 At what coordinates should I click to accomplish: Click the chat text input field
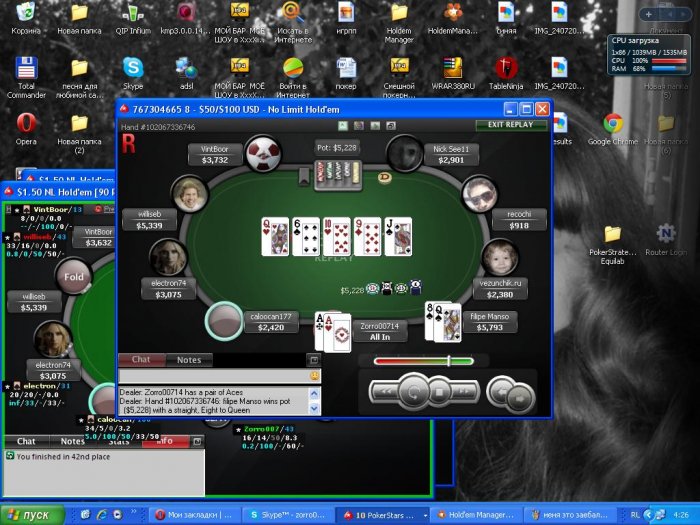click(214, 376)
